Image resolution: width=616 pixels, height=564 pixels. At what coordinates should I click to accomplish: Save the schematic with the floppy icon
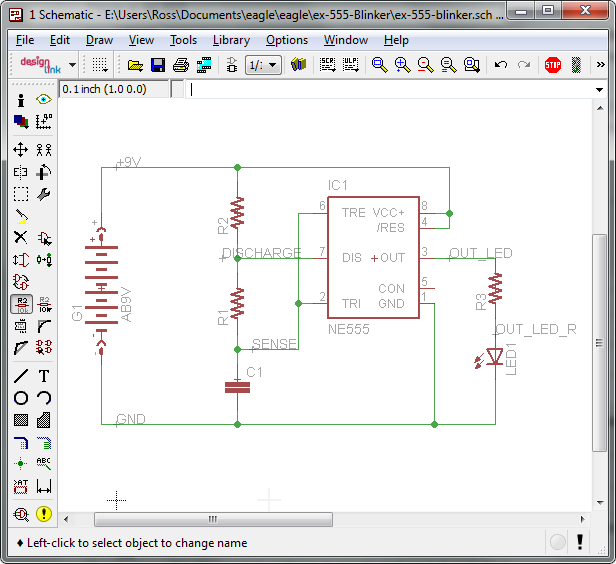pos(158,65)
